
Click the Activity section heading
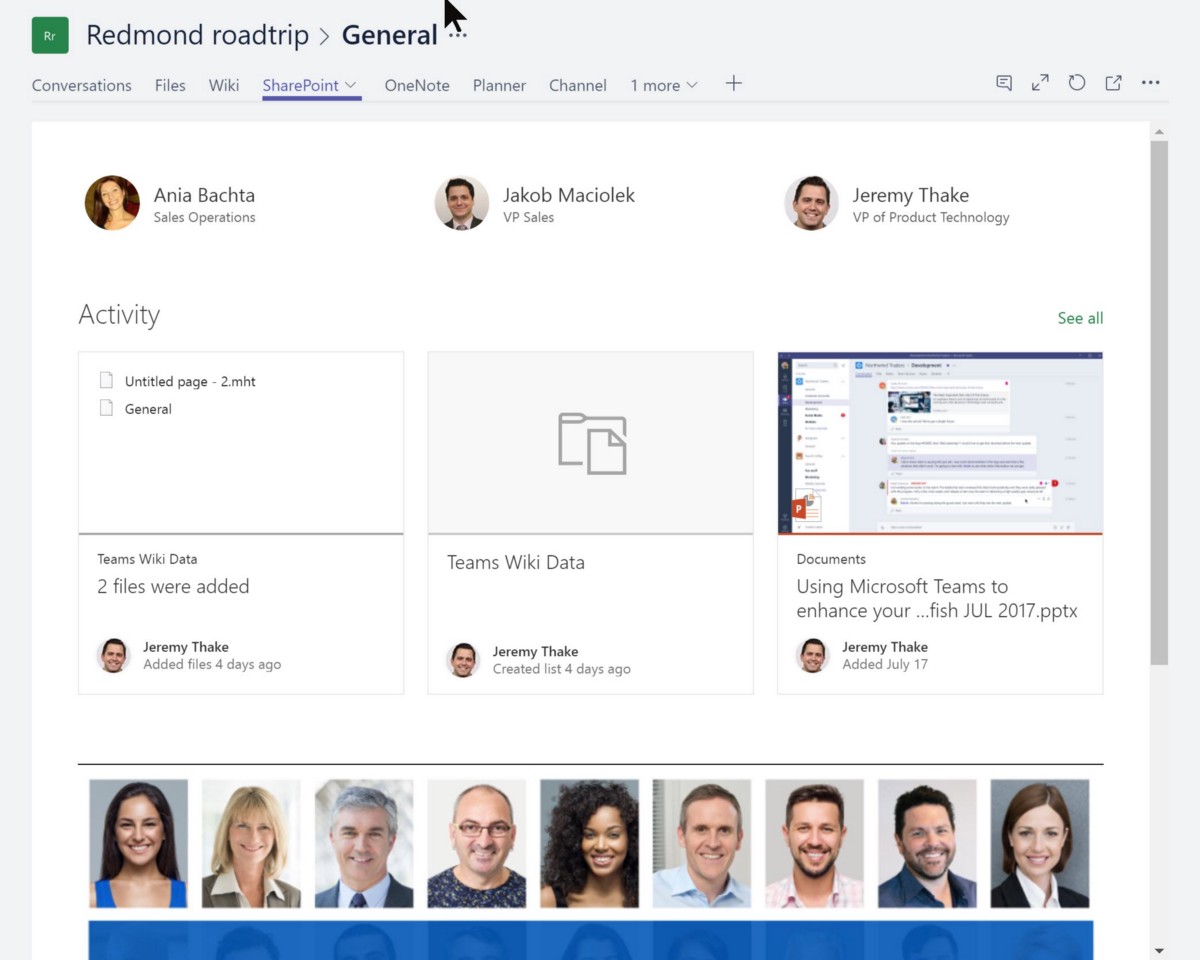tap(119, 315)
